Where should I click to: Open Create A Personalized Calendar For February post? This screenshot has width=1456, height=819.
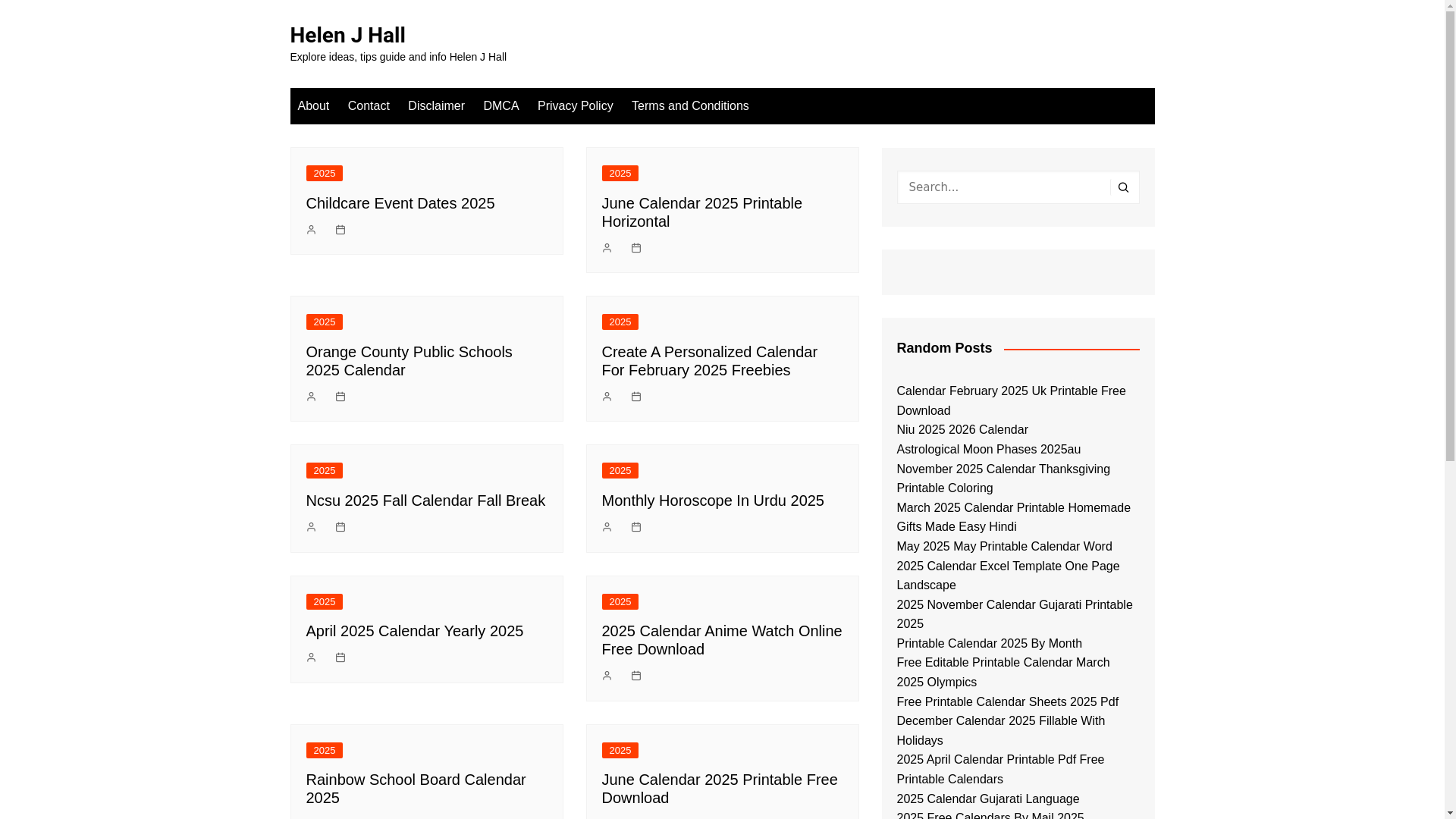tap(710, 361)
